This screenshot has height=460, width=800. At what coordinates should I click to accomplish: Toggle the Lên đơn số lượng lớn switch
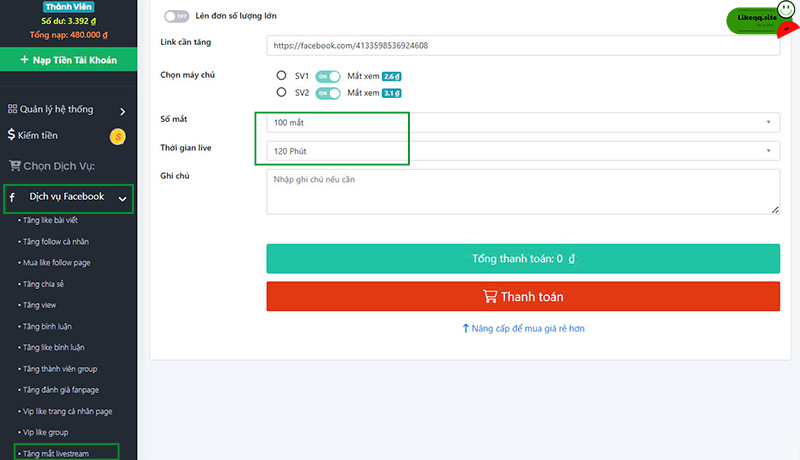177,16
